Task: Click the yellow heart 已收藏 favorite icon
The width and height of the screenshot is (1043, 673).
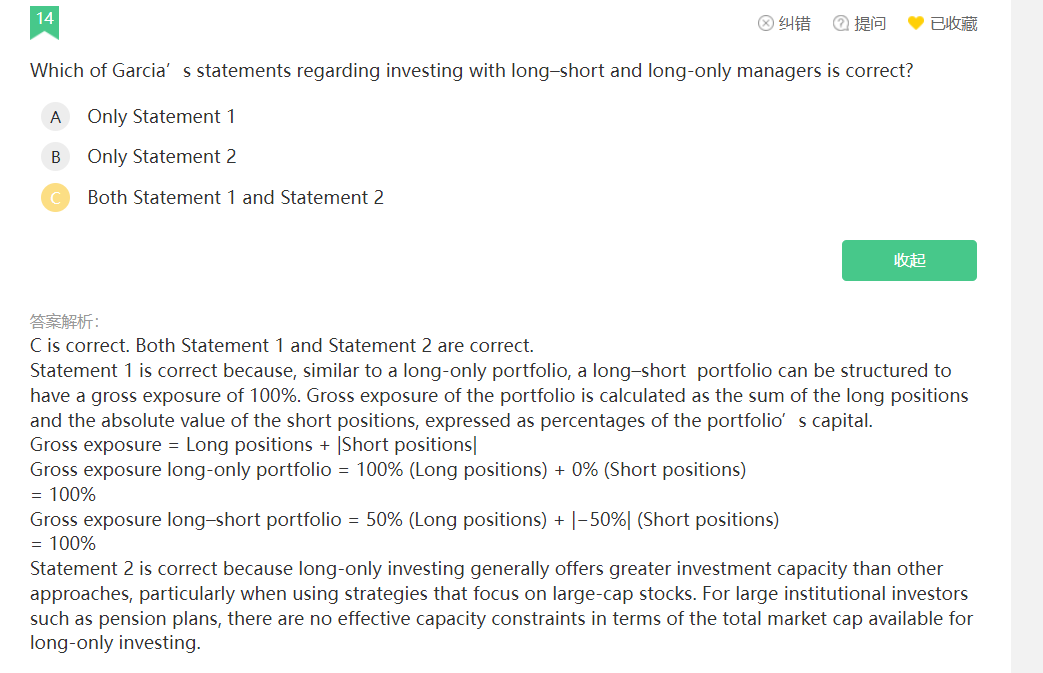Action: [916, 23]
